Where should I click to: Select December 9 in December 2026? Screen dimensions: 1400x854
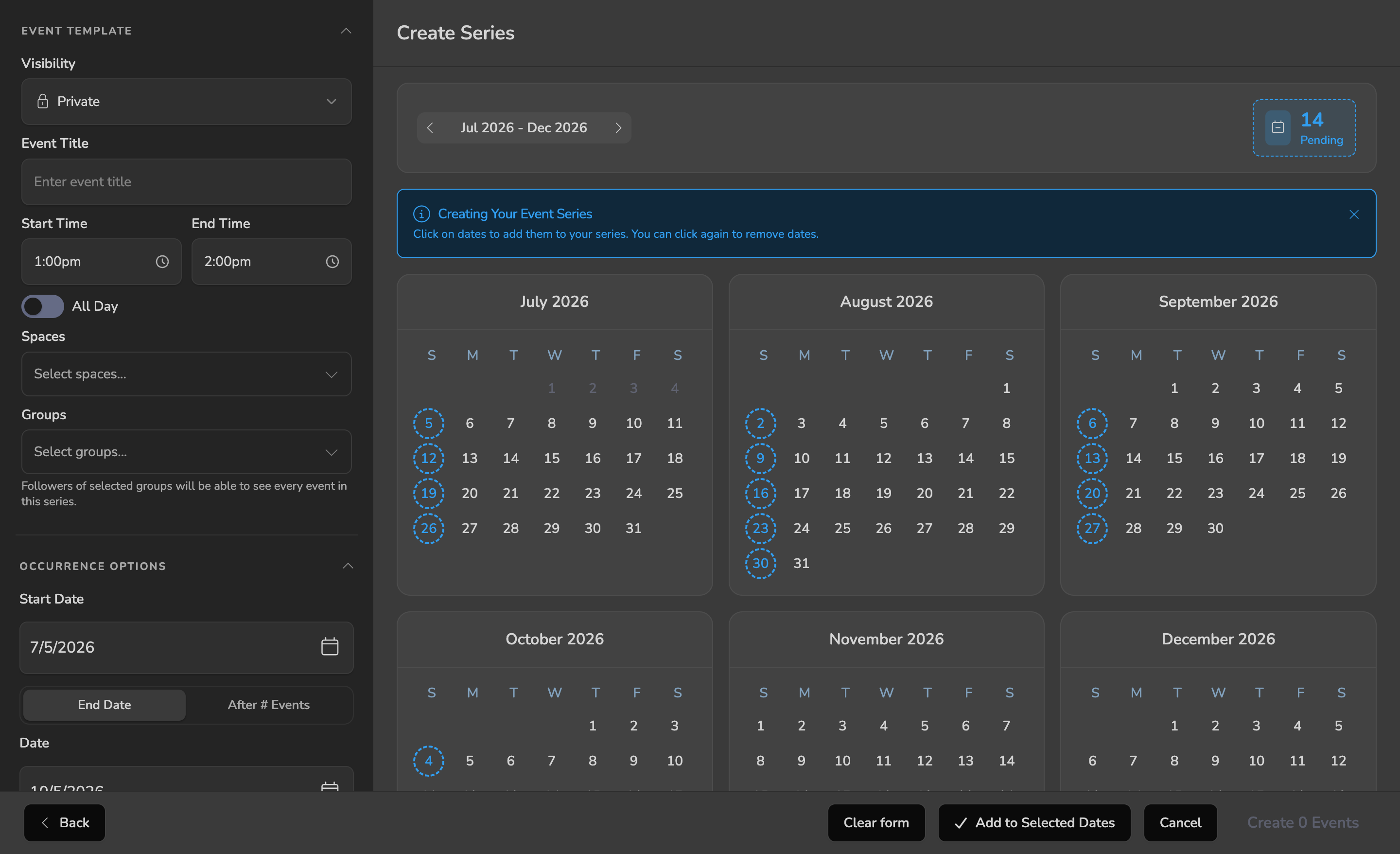tap(1215, 761)
